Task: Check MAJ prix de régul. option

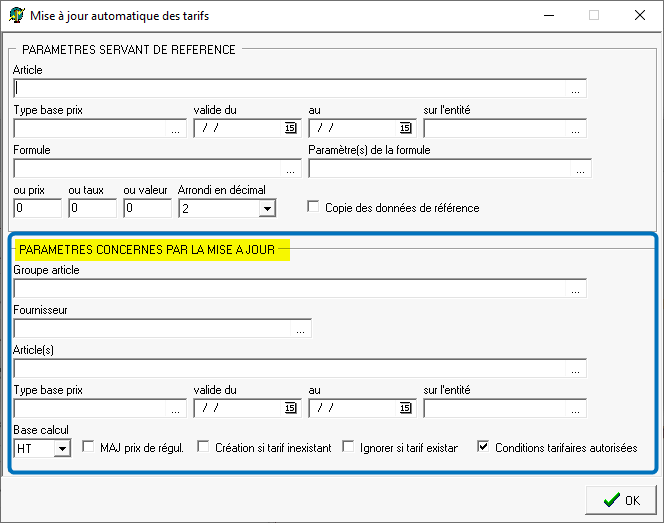Action: pos(88,447)
